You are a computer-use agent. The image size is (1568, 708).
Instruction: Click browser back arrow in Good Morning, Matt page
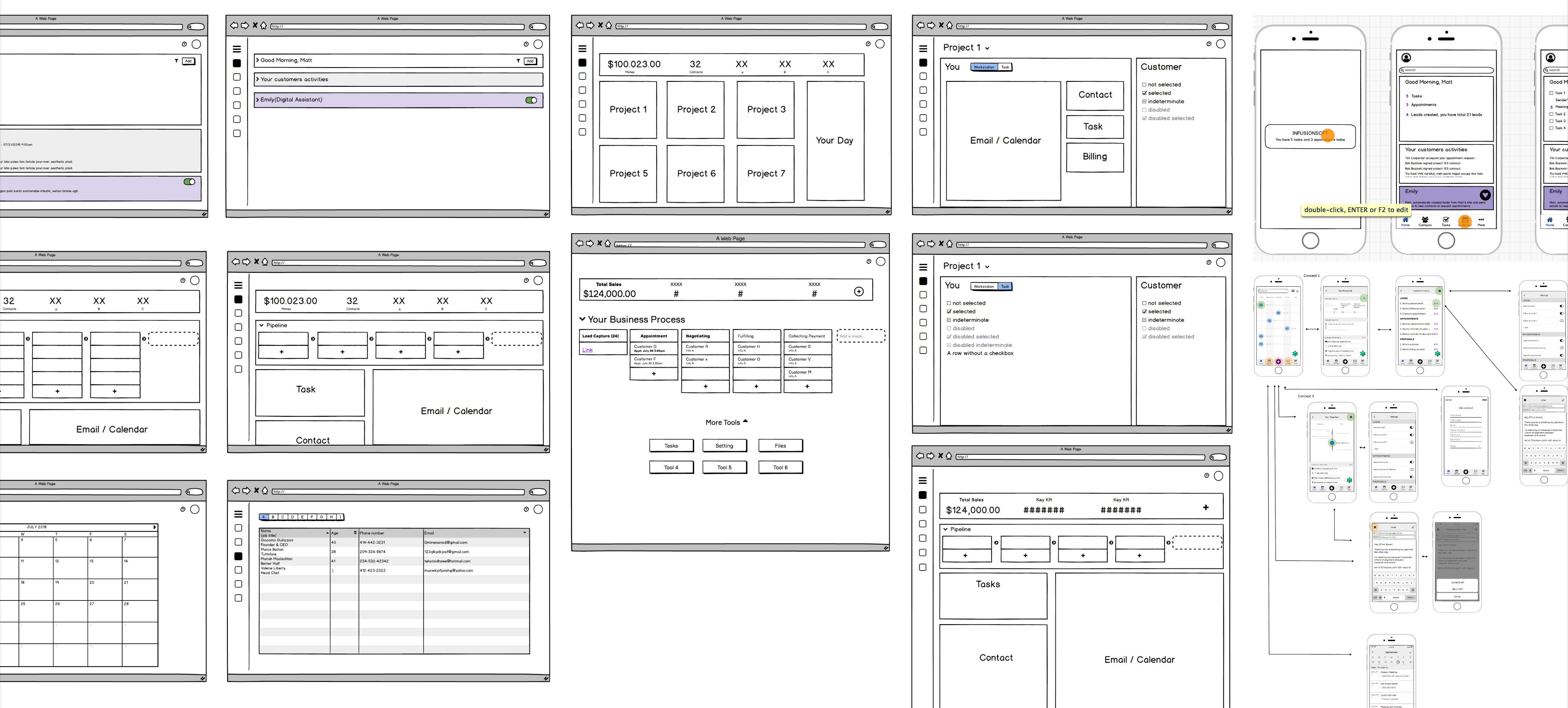[234, 25]
